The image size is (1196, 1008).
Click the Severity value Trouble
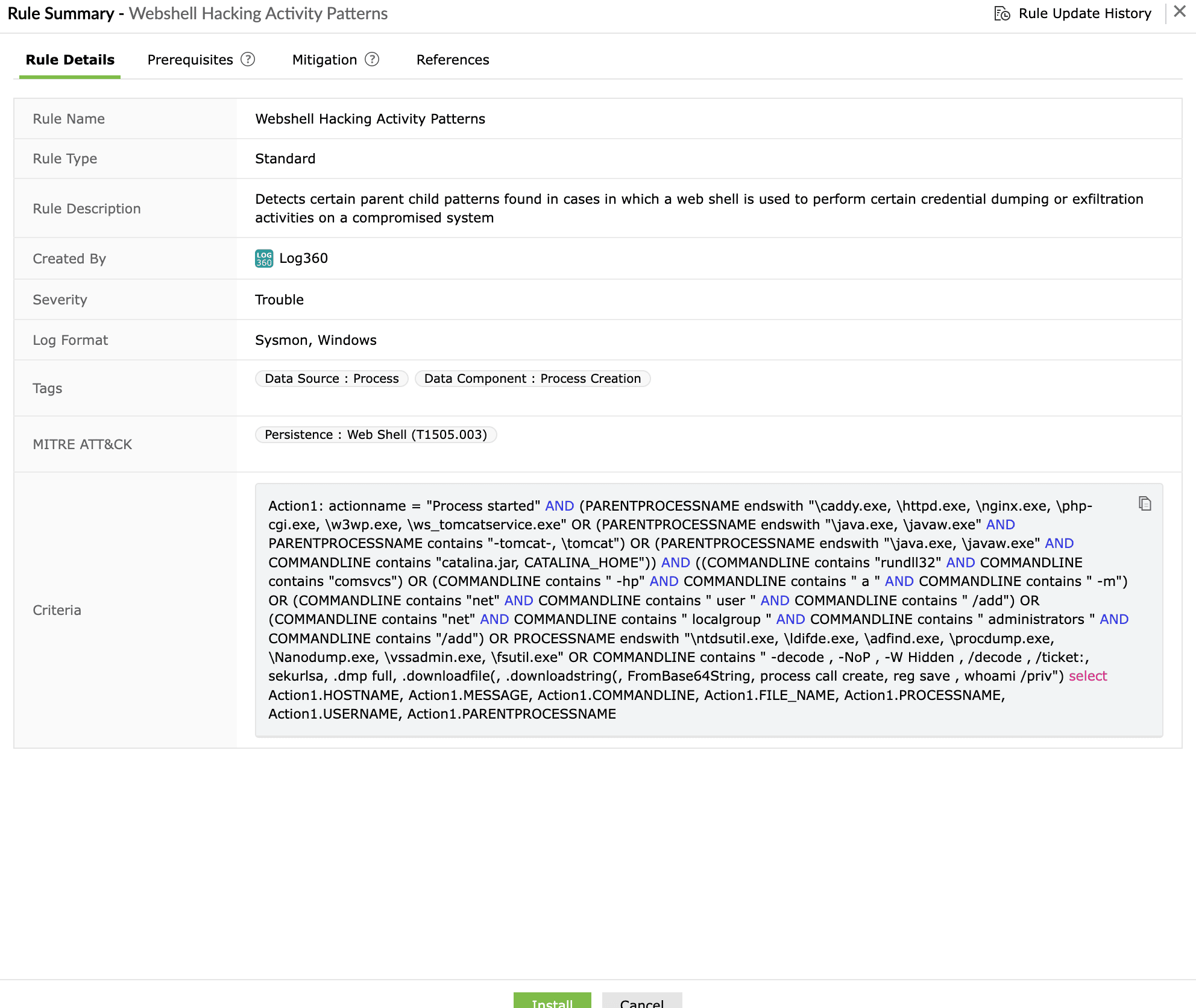click(x=279, y=299)
